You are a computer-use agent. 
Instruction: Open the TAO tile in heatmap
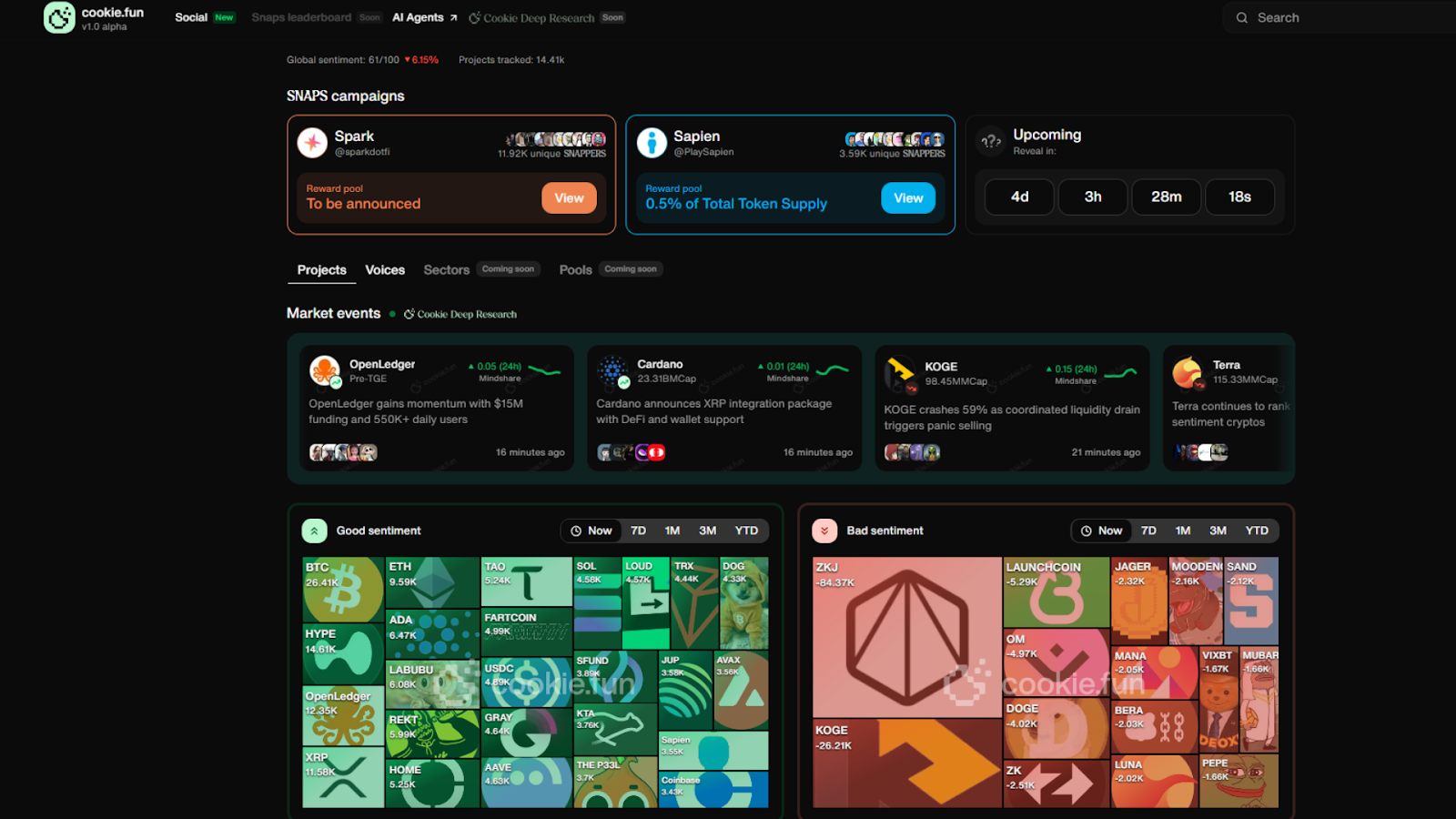click(x=527, y=581)
